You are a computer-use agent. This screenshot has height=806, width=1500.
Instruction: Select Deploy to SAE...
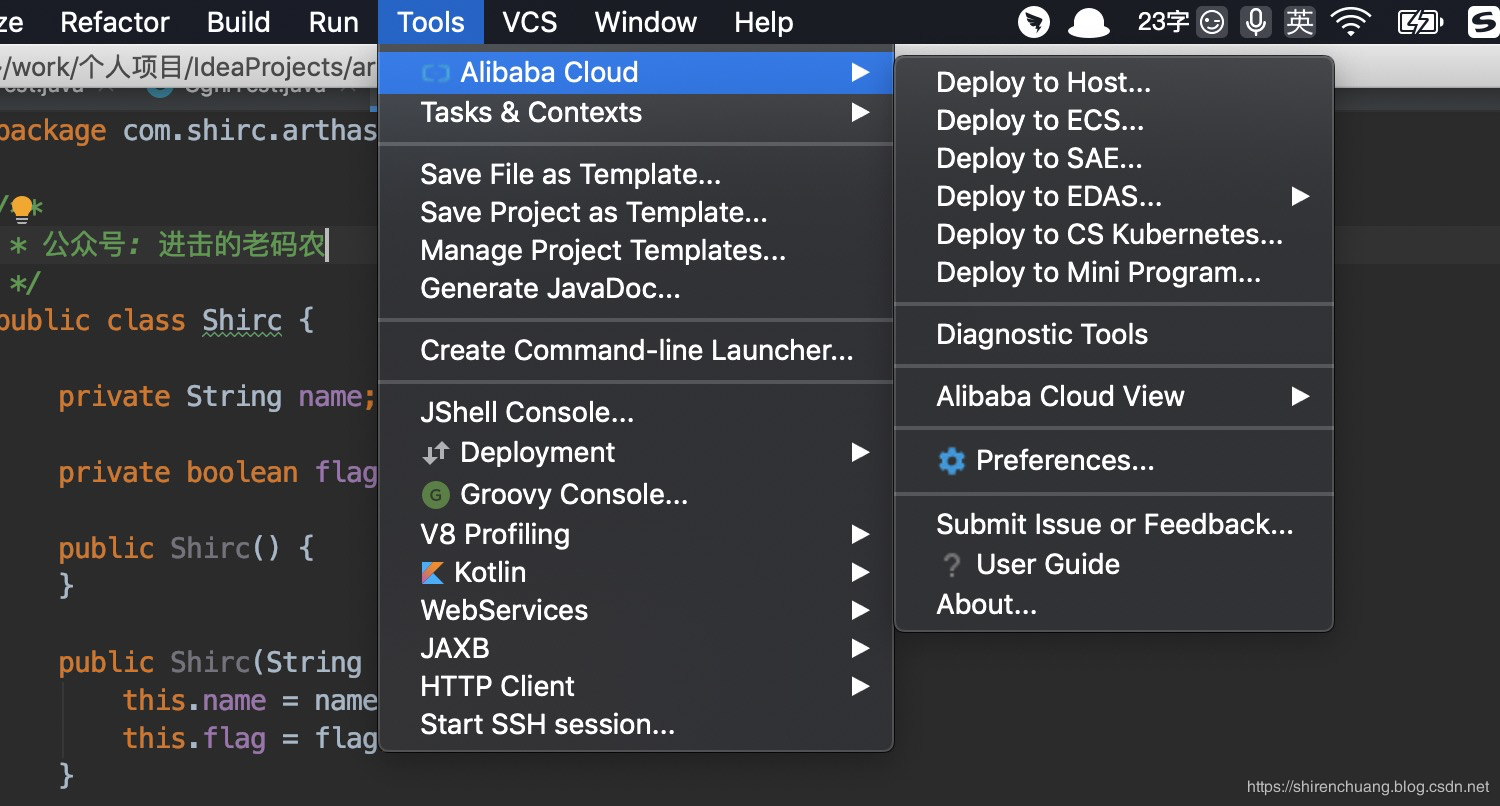(1114, 159)
